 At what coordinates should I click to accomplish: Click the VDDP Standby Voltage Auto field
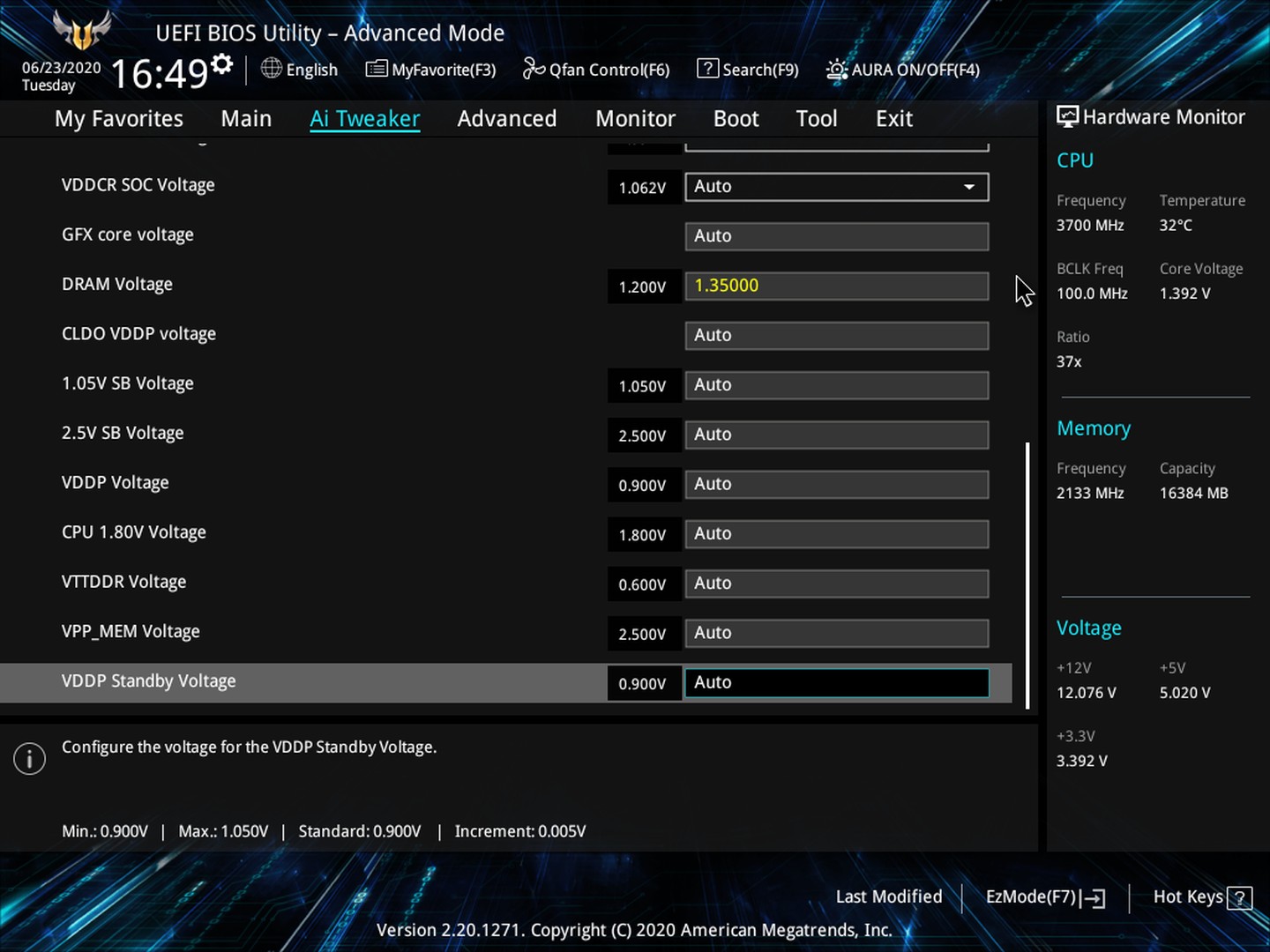pyautogui.click(x=836, y=682)
